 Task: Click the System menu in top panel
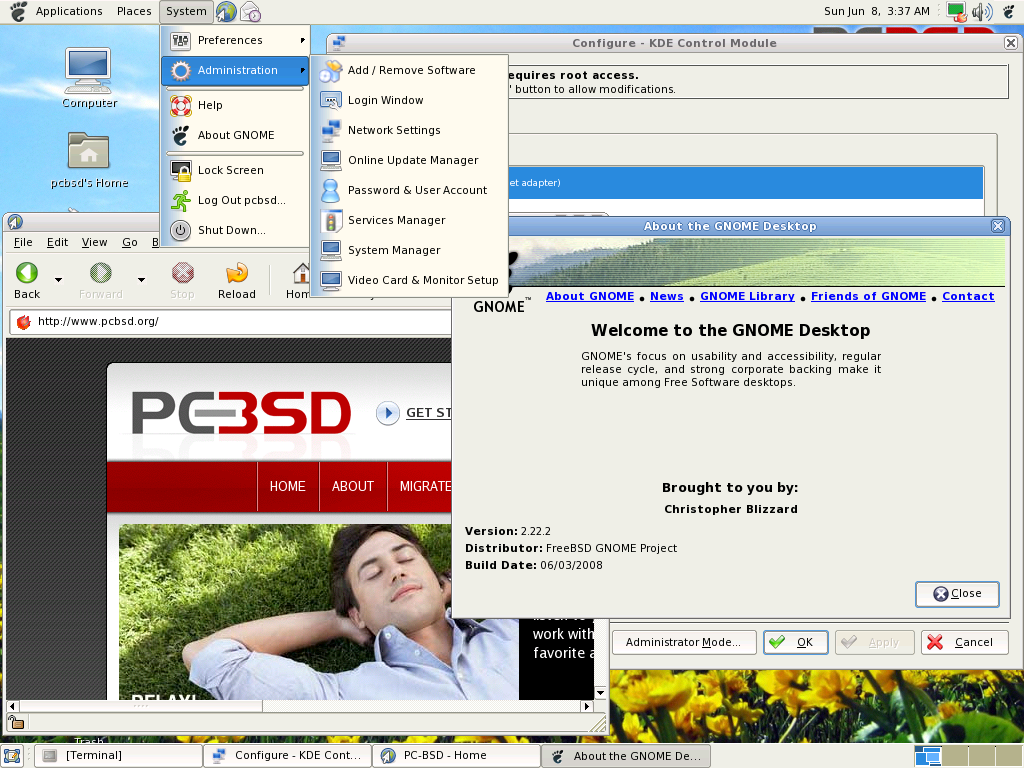(x=186, y=11)
